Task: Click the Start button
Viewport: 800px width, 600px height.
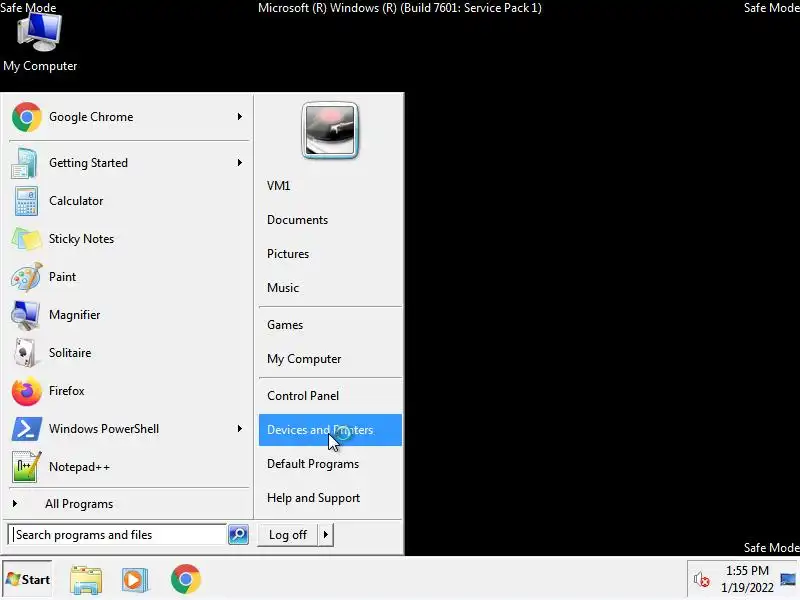Action: click(28, 580)
